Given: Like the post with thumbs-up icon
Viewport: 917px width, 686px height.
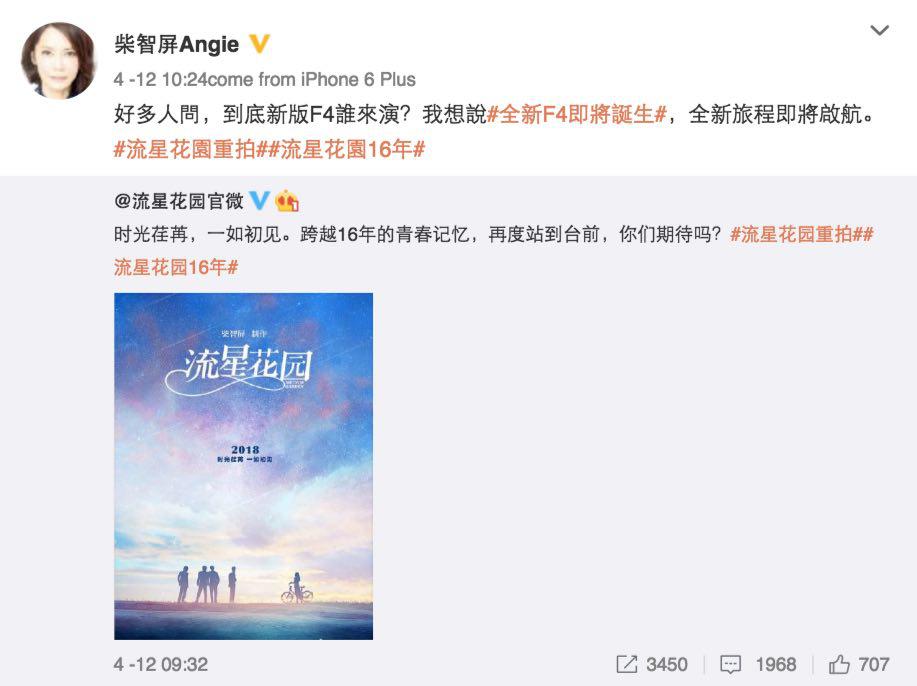Looking at the screenshot, I should [839, 664].
